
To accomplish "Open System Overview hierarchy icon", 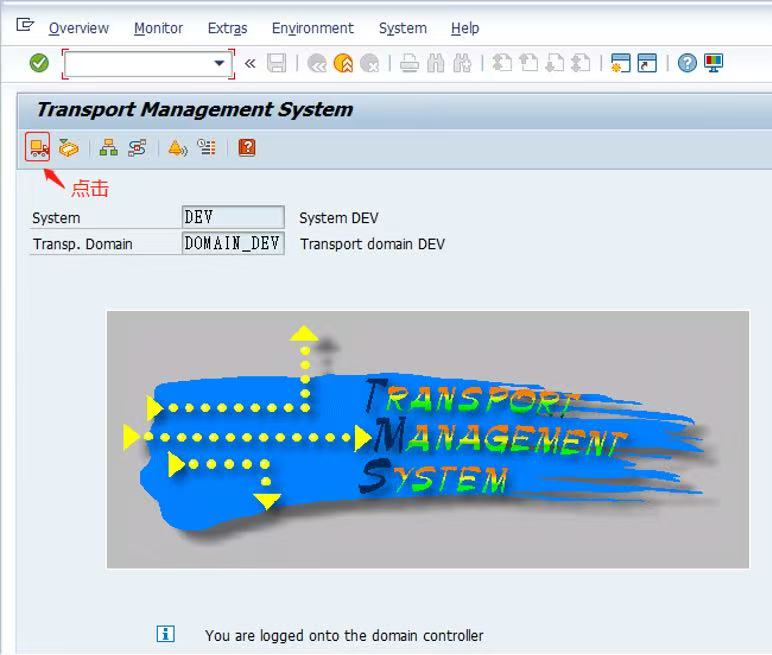I will point(108,147).
